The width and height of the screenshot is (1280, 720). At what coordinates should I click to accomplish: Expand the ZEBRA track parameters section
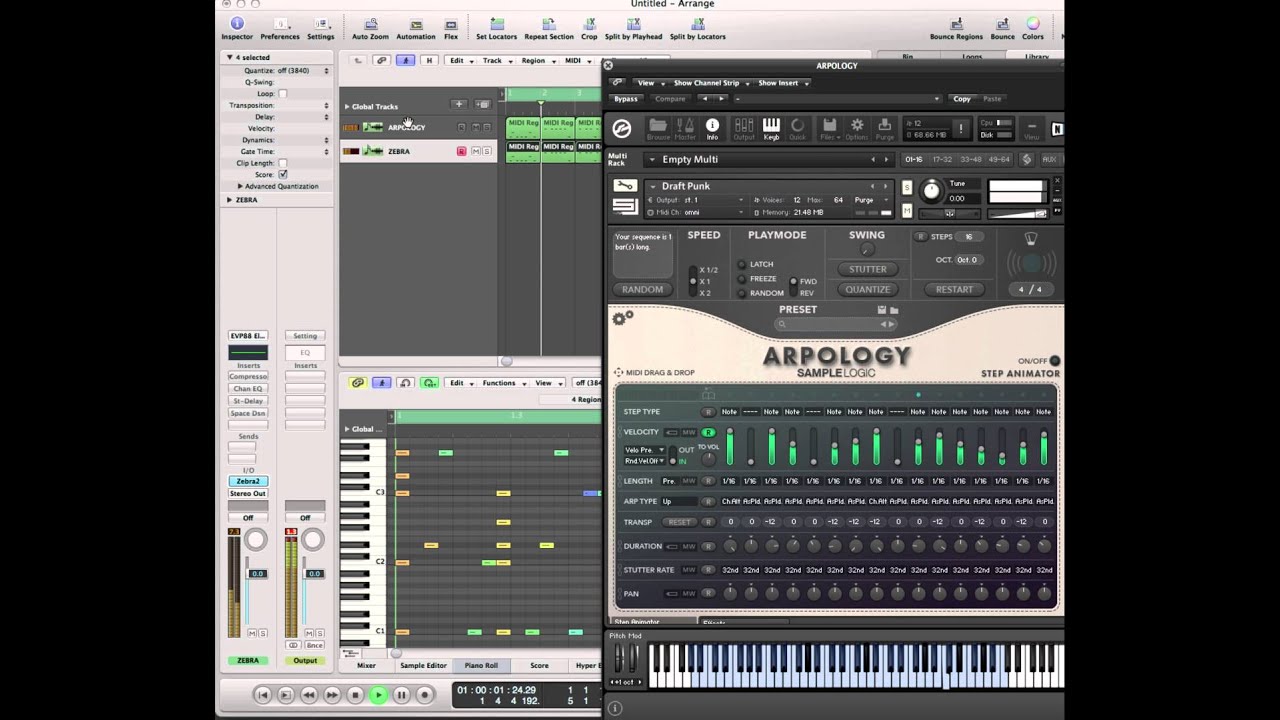(x=230, y=200)
